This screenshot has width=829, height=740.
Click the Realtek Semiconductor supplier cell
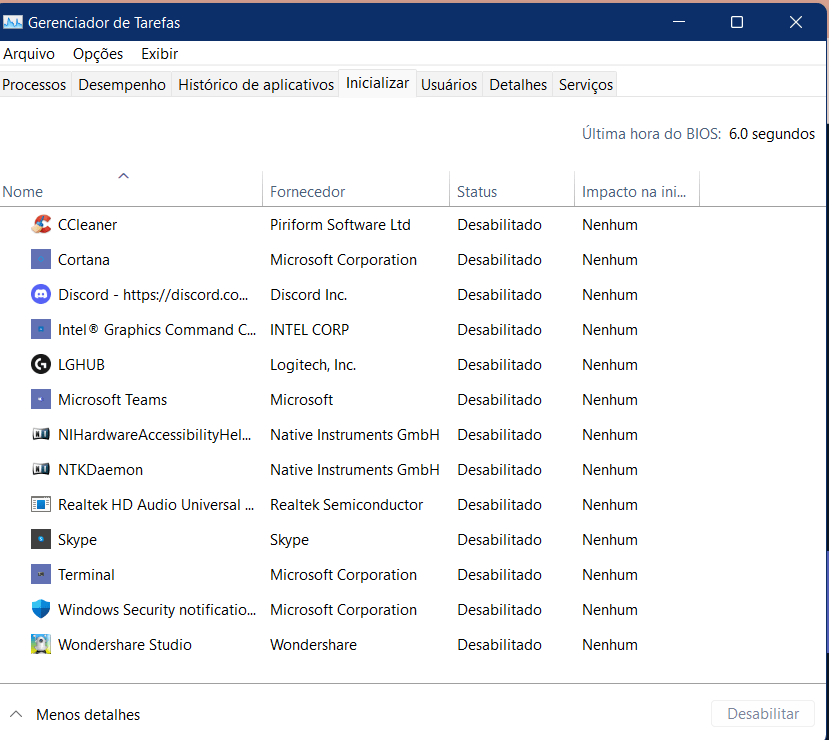pyautogui.click(x=346, y=504)
